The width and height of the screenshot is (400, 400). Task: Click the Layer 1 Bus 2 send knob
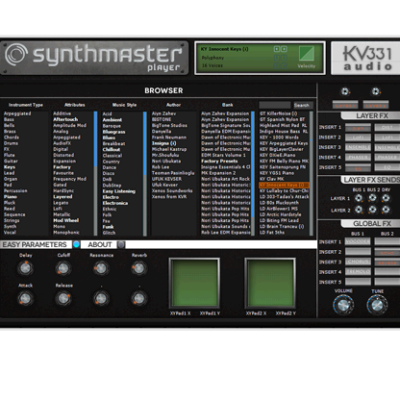pos(372,198)
